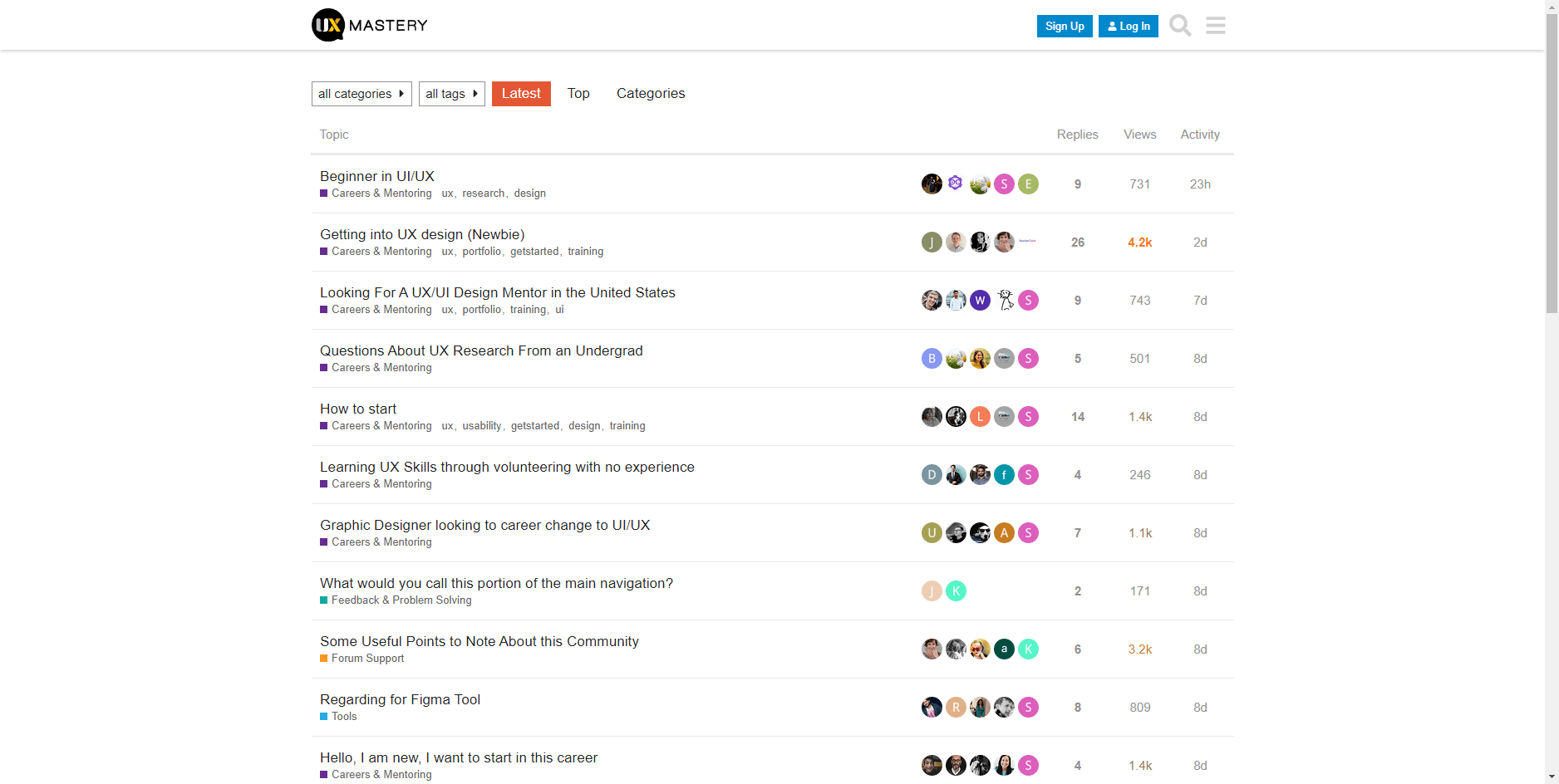Switch to the Top tab
This screenshot has height=784, width=1559.
578,93
